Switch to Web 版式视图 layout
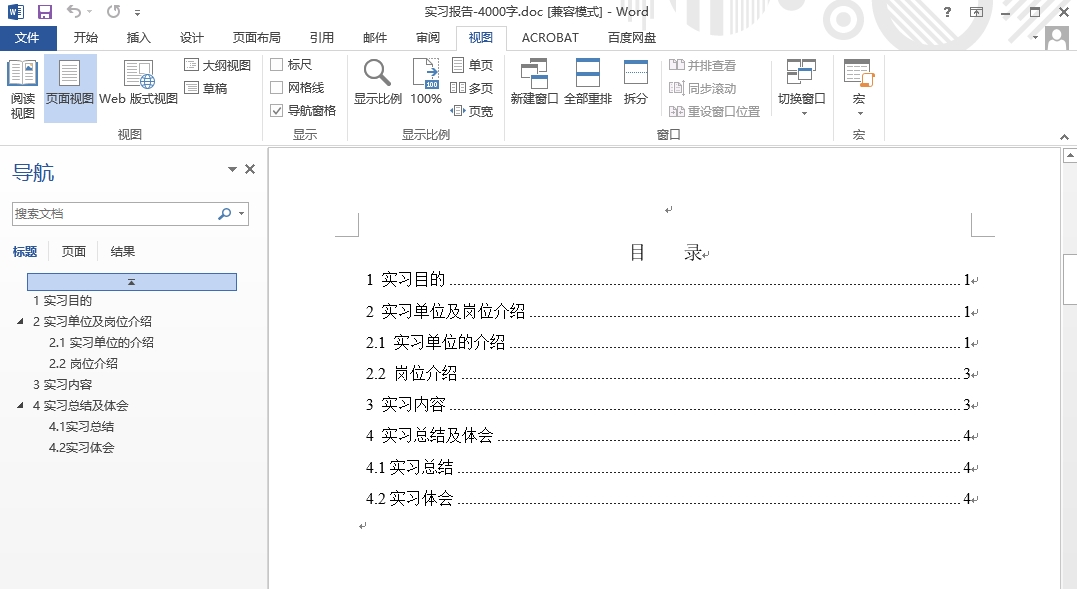The width and height of the screenshot is (1077, 589). point(138,88)
